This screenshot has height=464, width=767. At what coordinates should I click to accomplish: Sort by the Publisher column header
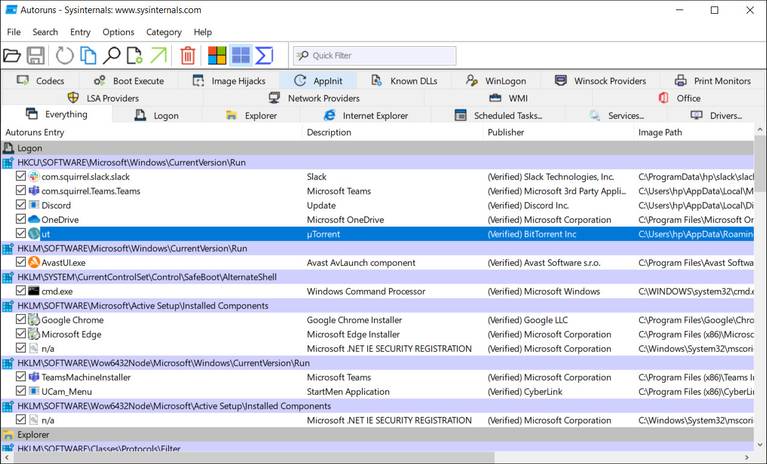pyautogui.click(x=507, y=132)
